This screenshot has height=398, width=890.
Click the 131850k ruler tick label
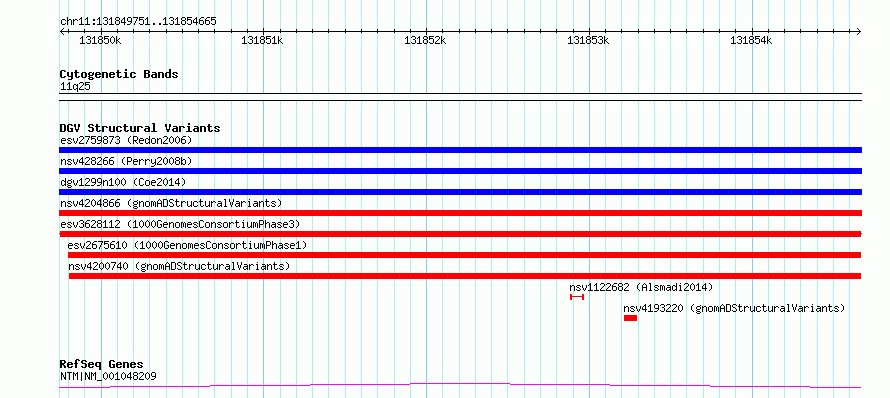(100, 40)
